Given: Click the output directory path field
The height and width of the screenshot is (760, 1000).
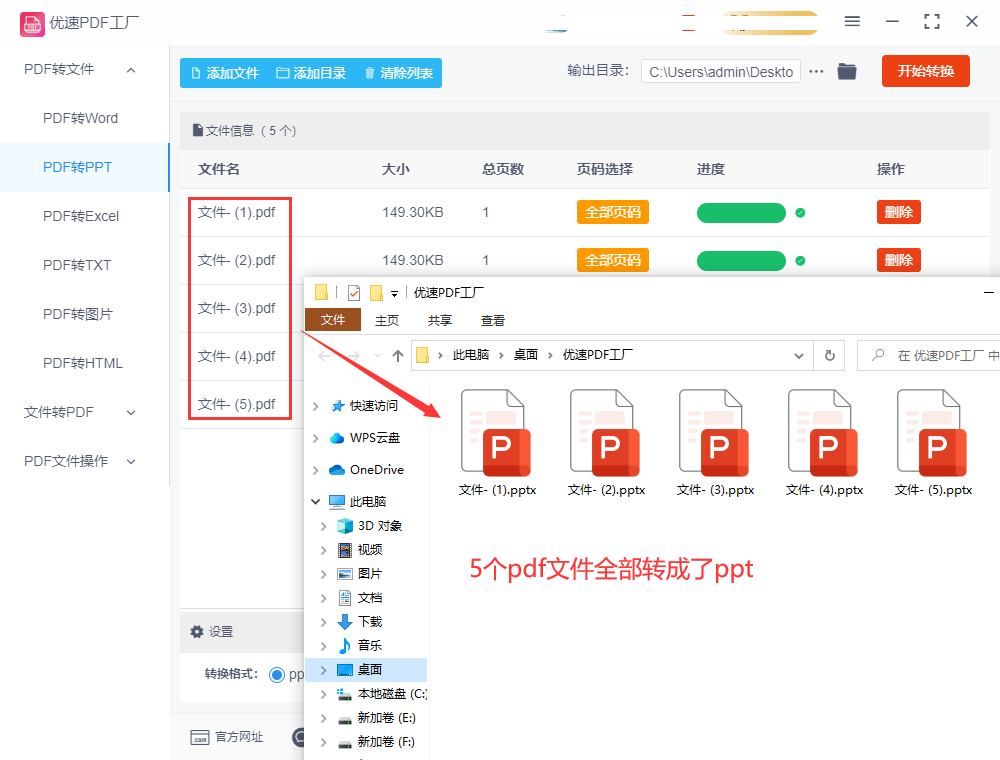Looking at the screenshot, I should point(721,72).
